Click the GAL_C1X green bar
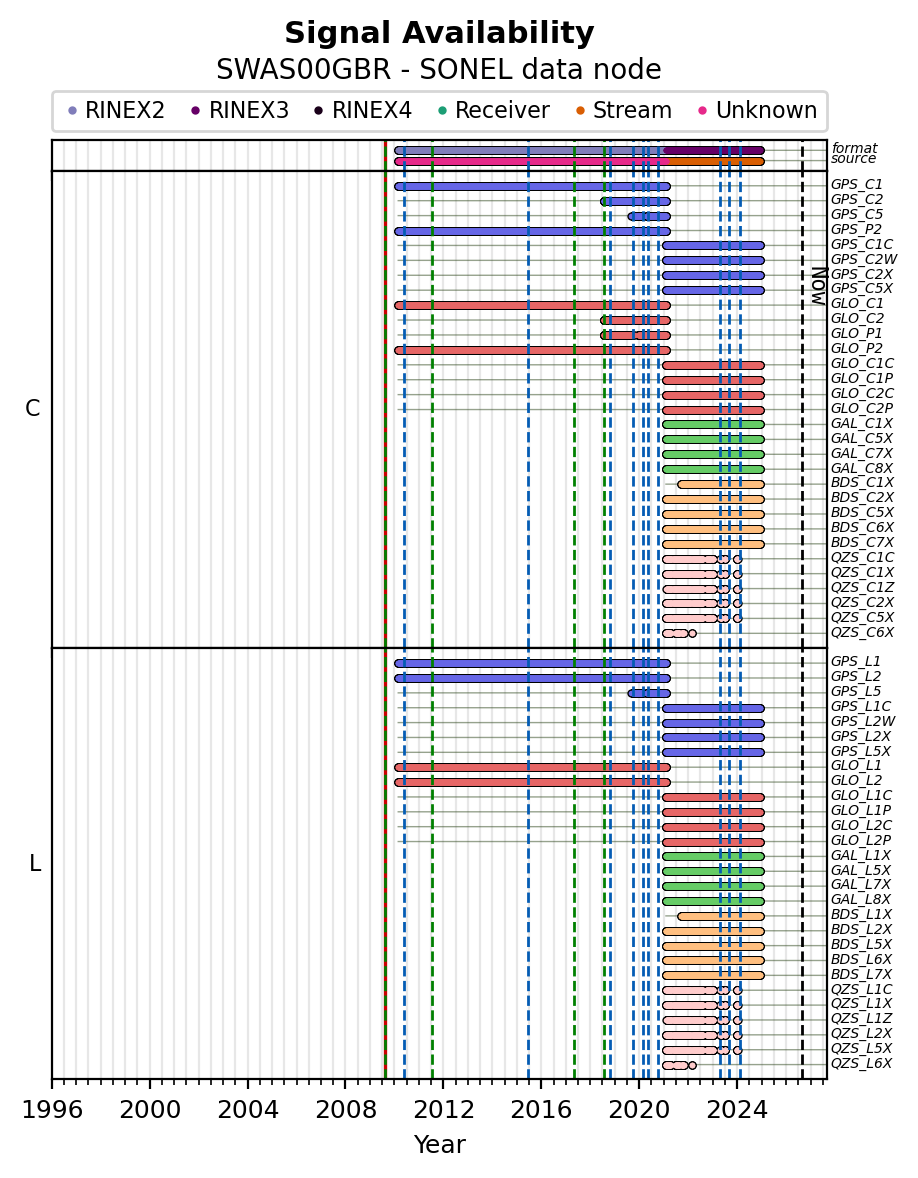Screen dimensions: 918x1178 (x=713, y=424)
